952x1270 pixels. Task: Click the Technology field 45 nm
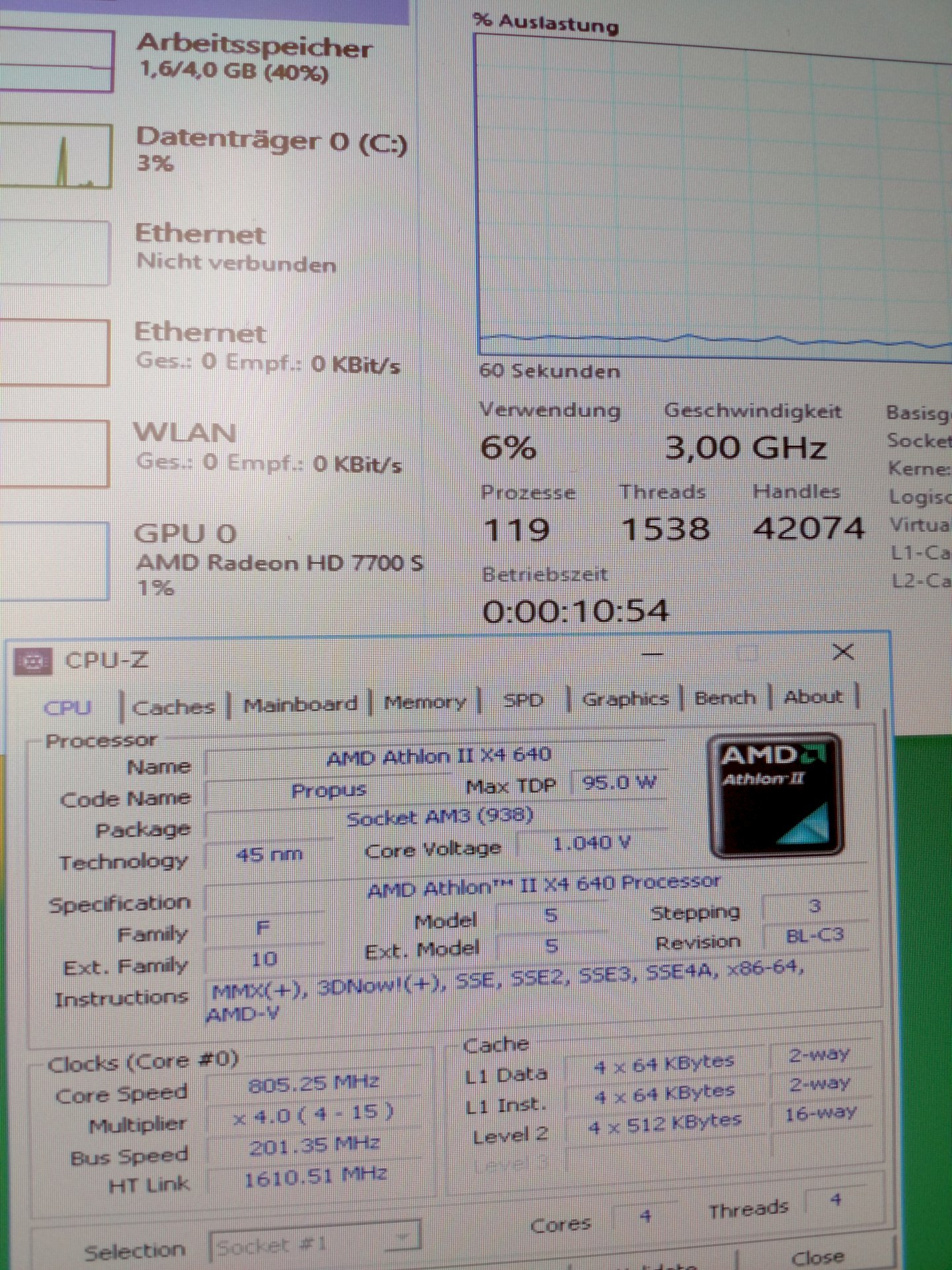(x=269, y=855)
